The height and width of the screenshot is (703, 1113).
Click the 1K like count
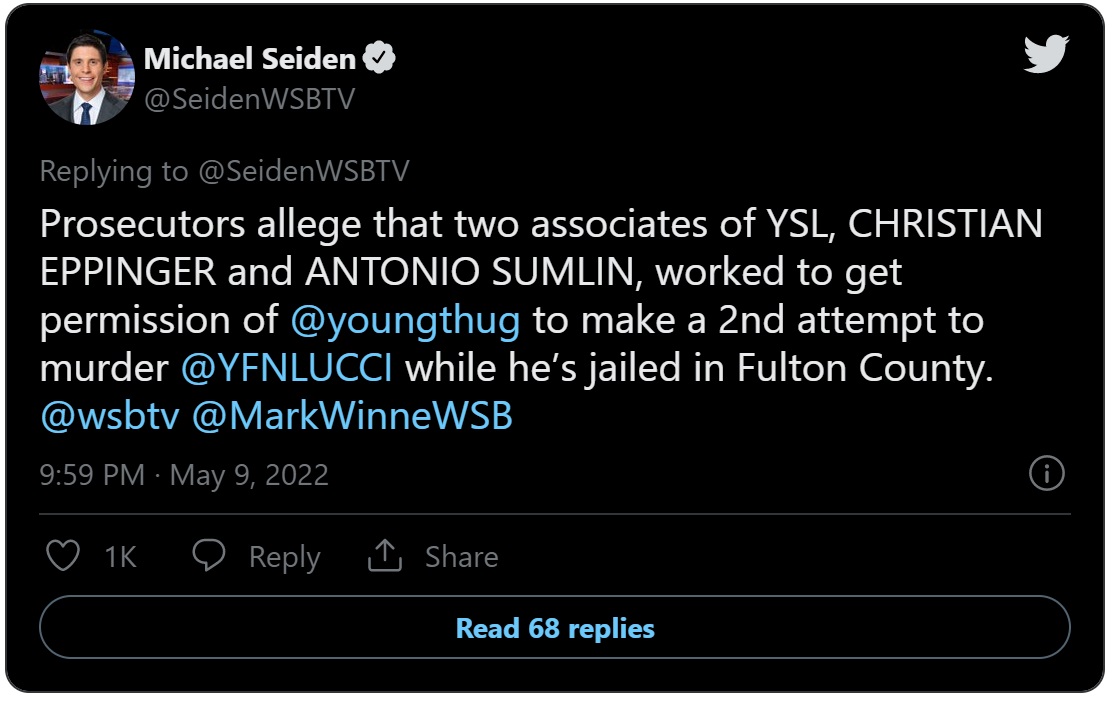click(x=120, y=557)
